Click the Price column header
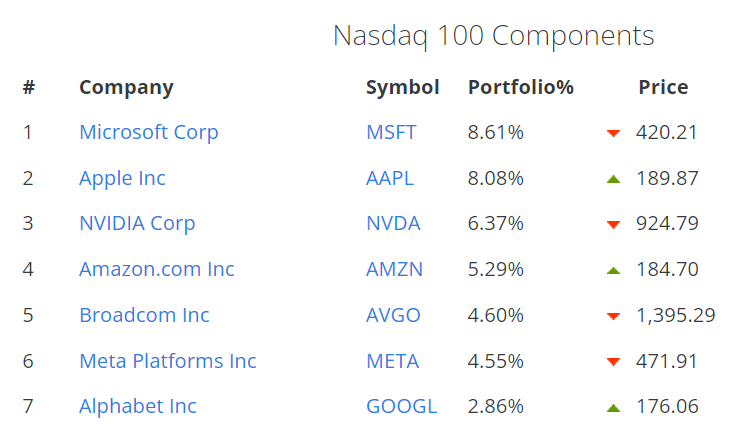 (663, 87)
